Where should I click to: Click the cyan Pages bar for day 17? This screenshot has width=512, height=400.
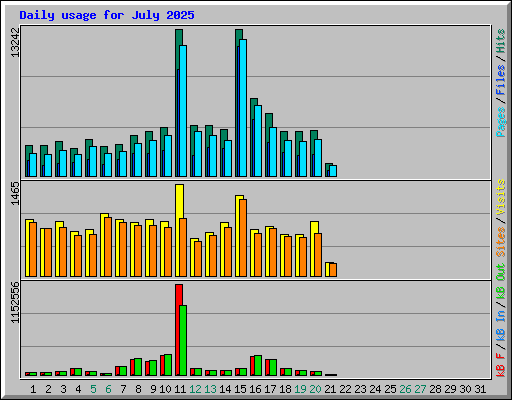point(273,152)
